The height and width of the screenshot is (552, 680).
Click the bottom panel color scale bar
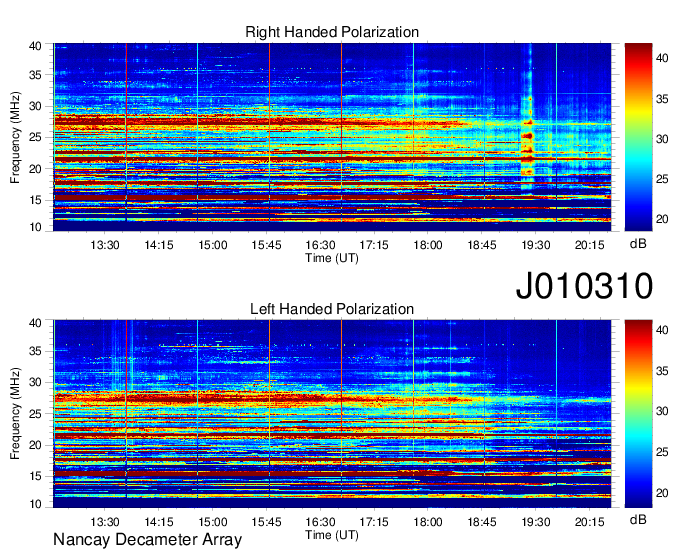pyautogui.click(x=638, y=414)
